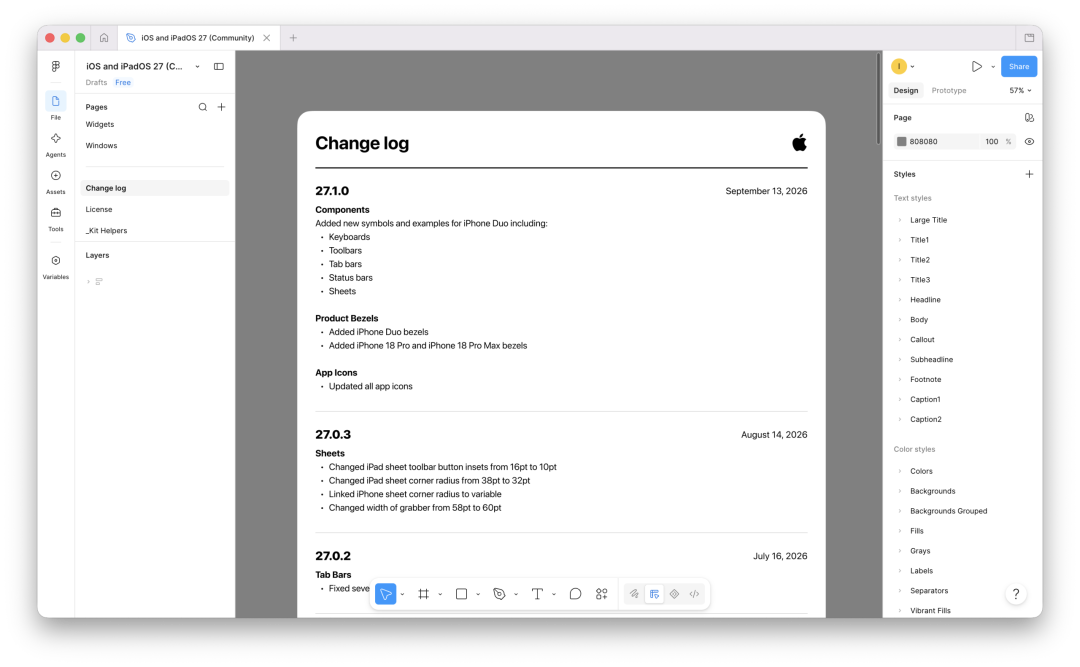Open file name dropdown chevron
Screen dimensions: 1080x667
(198, 67)
